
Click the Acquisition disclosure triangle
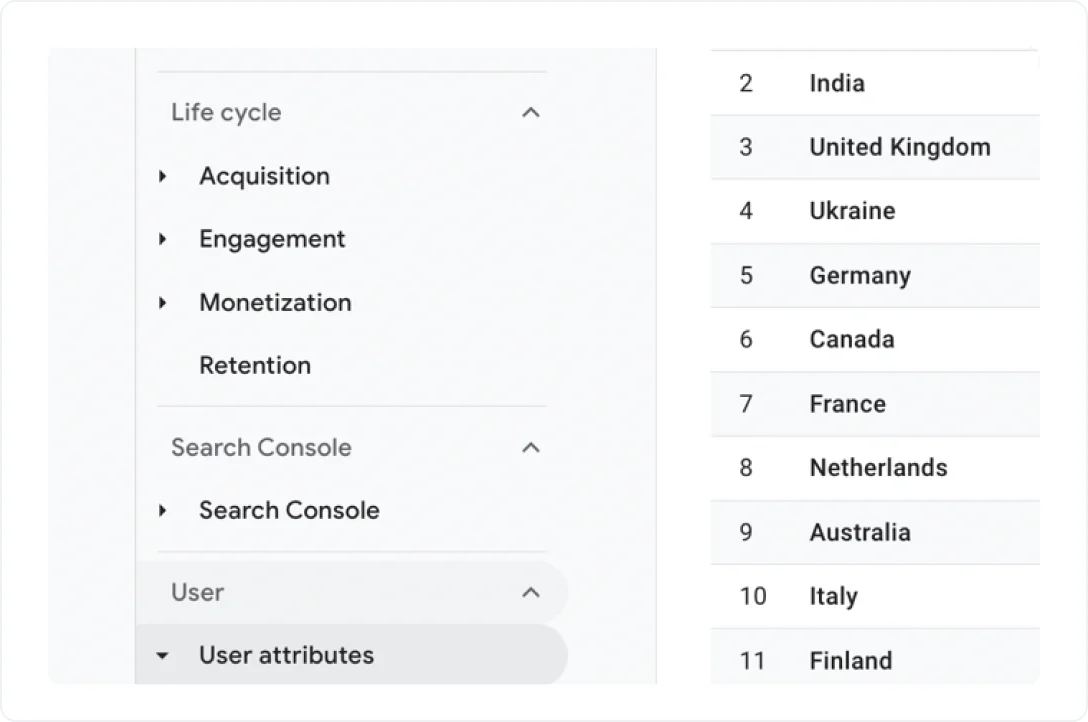pyautogui.click(x=163, y=176)
